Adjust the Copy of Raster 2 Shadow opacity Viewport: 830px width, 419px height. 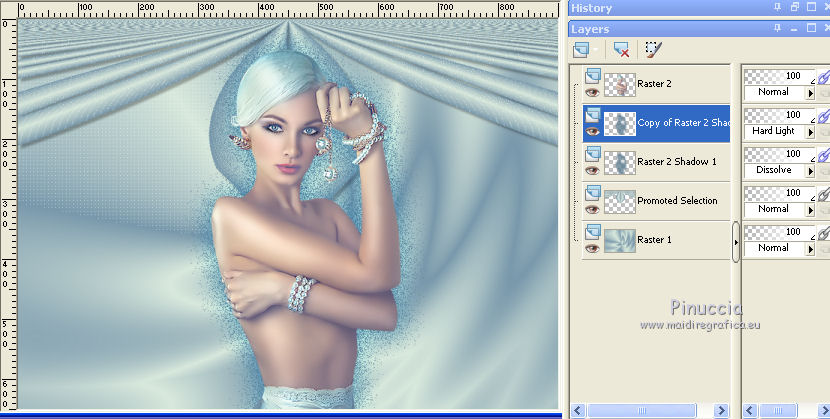point(779,116)
